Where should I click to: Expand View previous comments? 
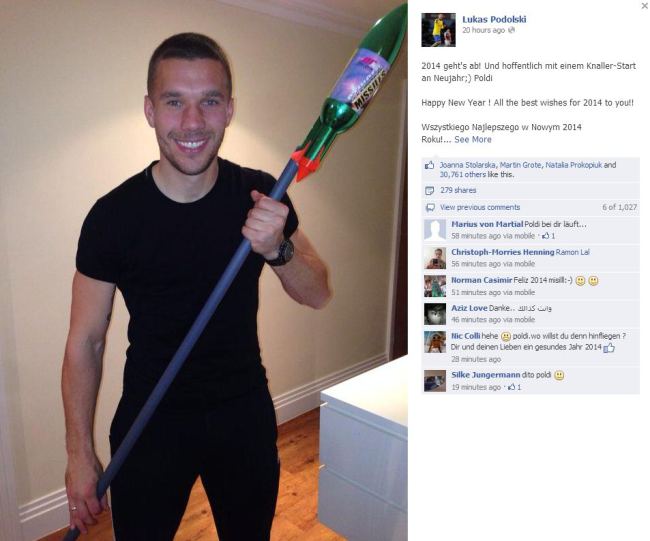click(480, 207)
